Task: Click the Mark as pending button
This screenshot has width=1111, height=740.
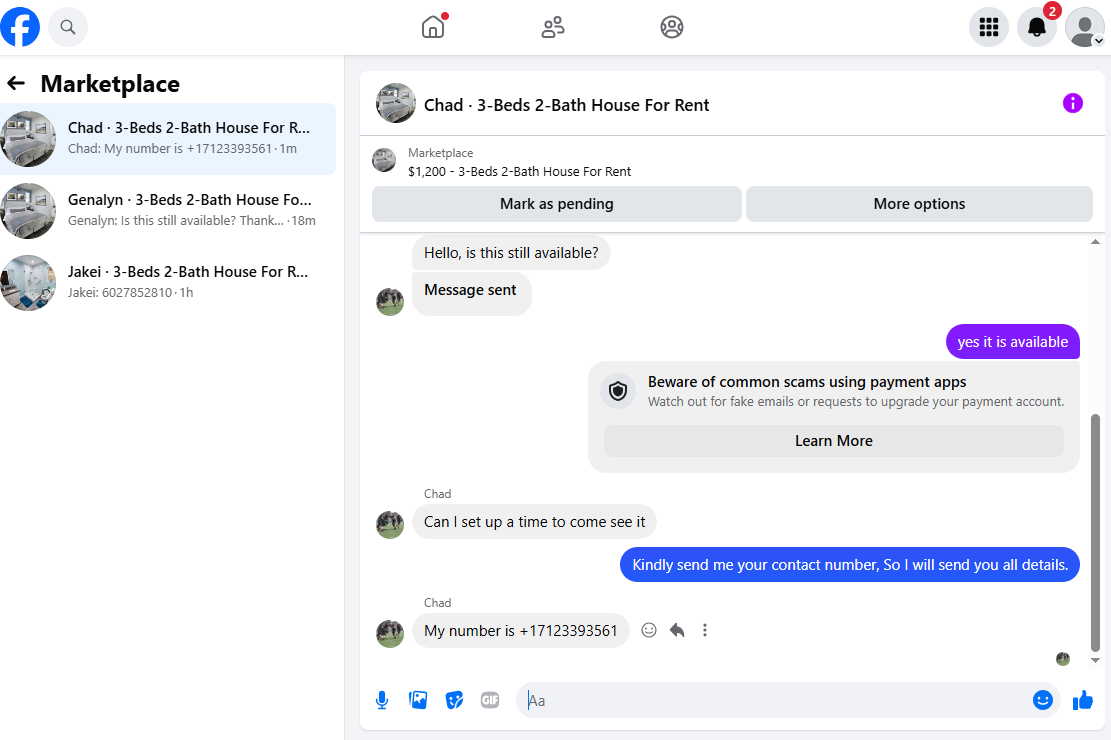Action: tap(557, 204)
